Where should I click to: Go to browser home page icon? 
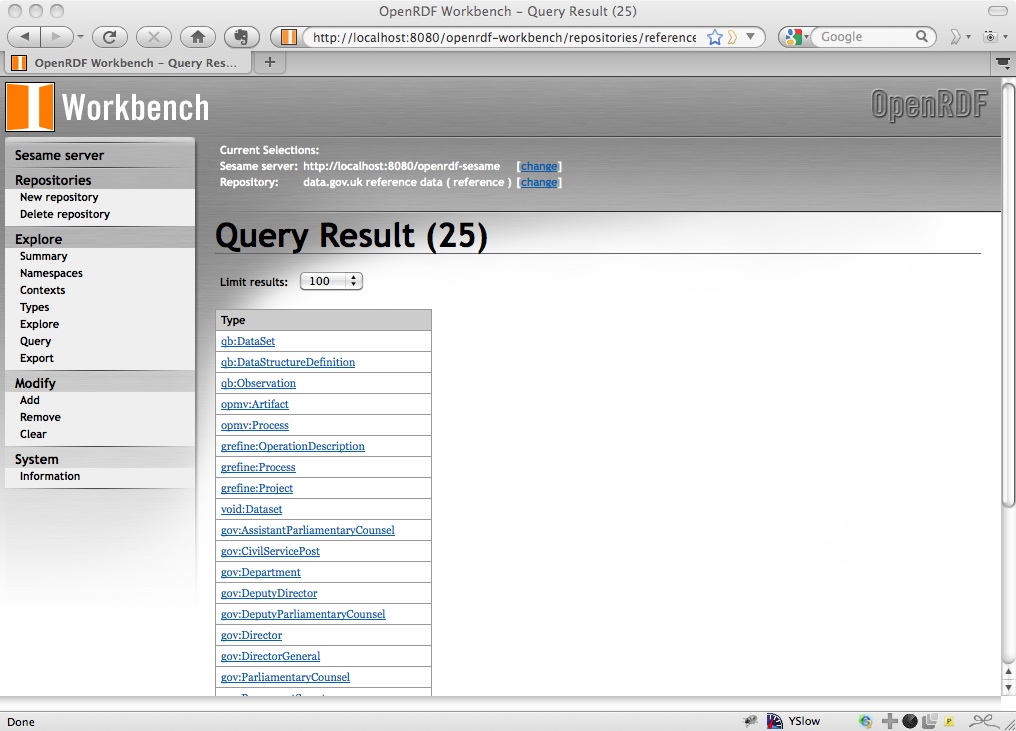(x=198, y=37)
